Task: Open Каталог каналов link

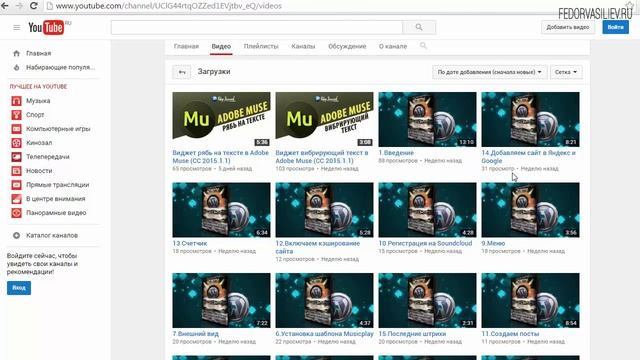Action: 52,236
